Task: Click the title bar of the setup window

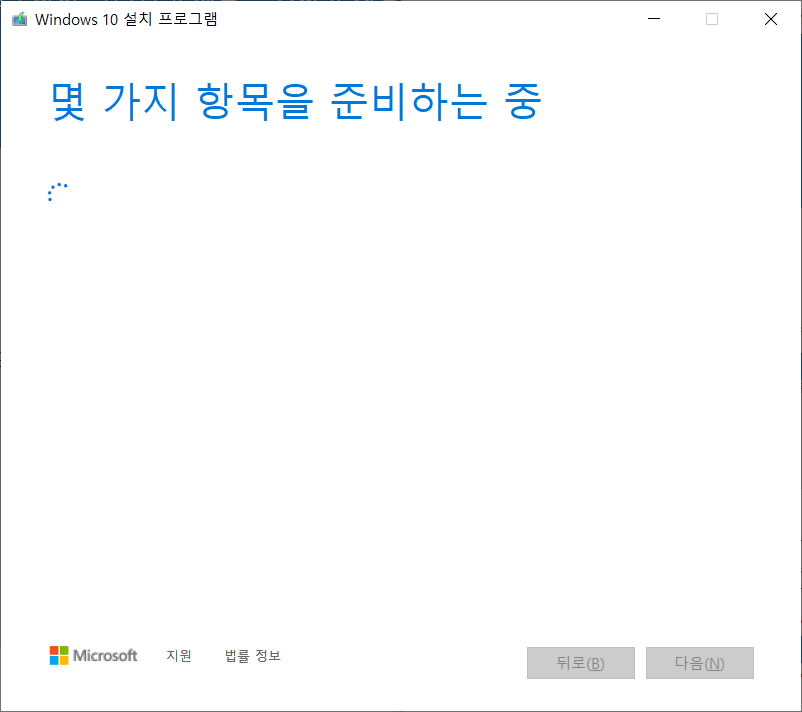Action: click(400, 18)
